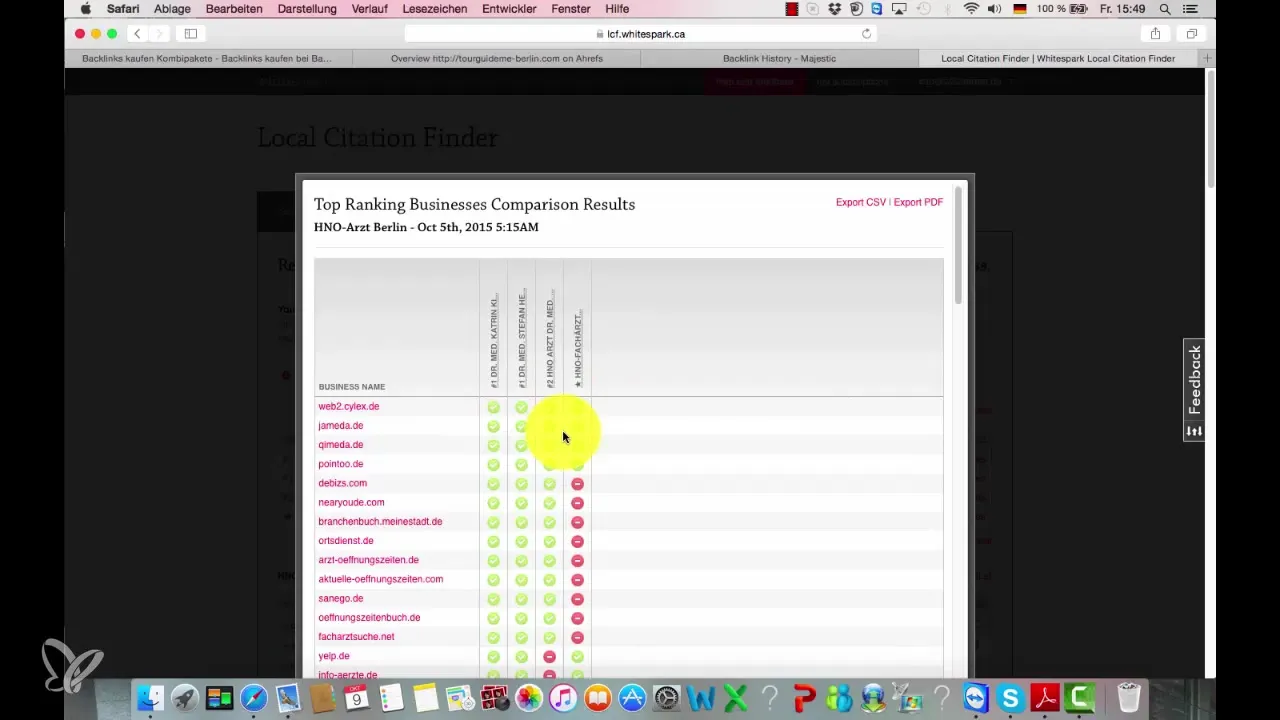This screenshot has height=720, width=1280.
Task: Launch Microsoft Excel green X icon in Dock
Action: (735, 697)
